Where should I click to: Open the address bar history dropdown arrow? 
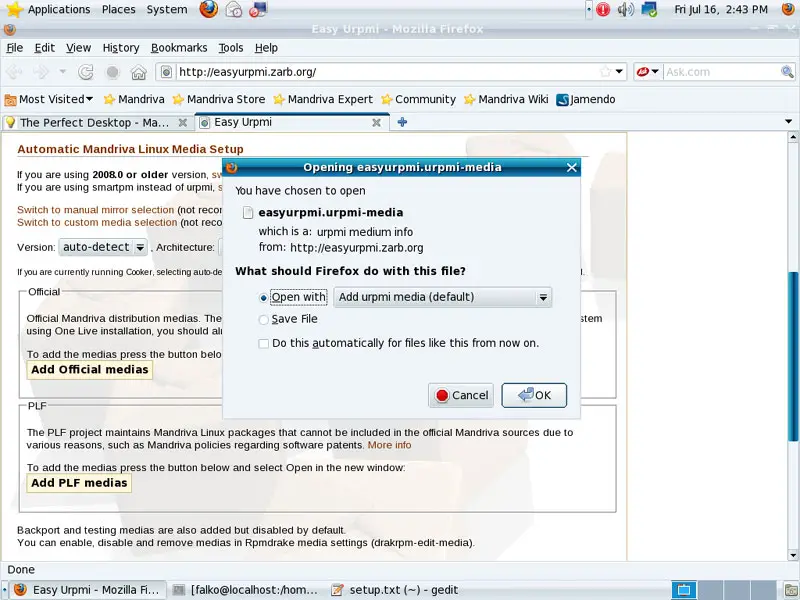tap(619, 71)
